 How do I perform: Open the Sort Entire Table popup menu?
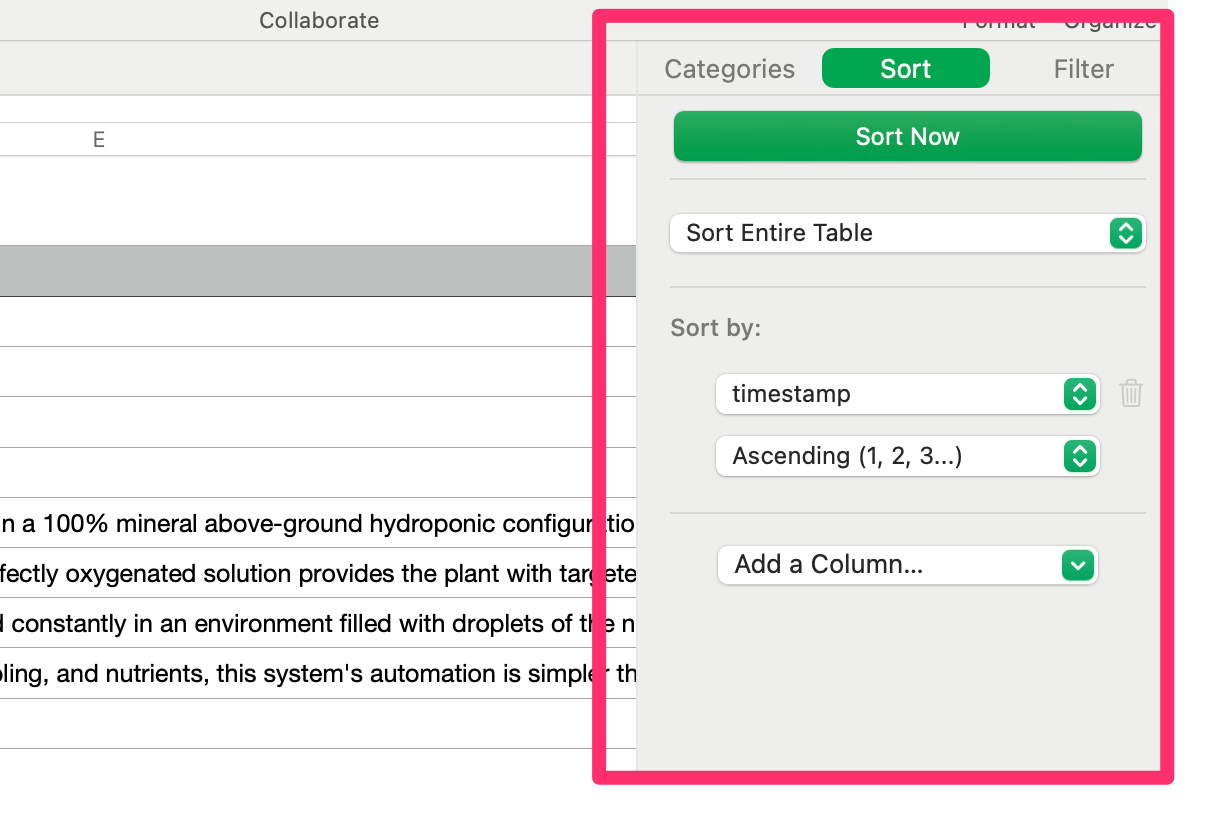click(907, 233)
